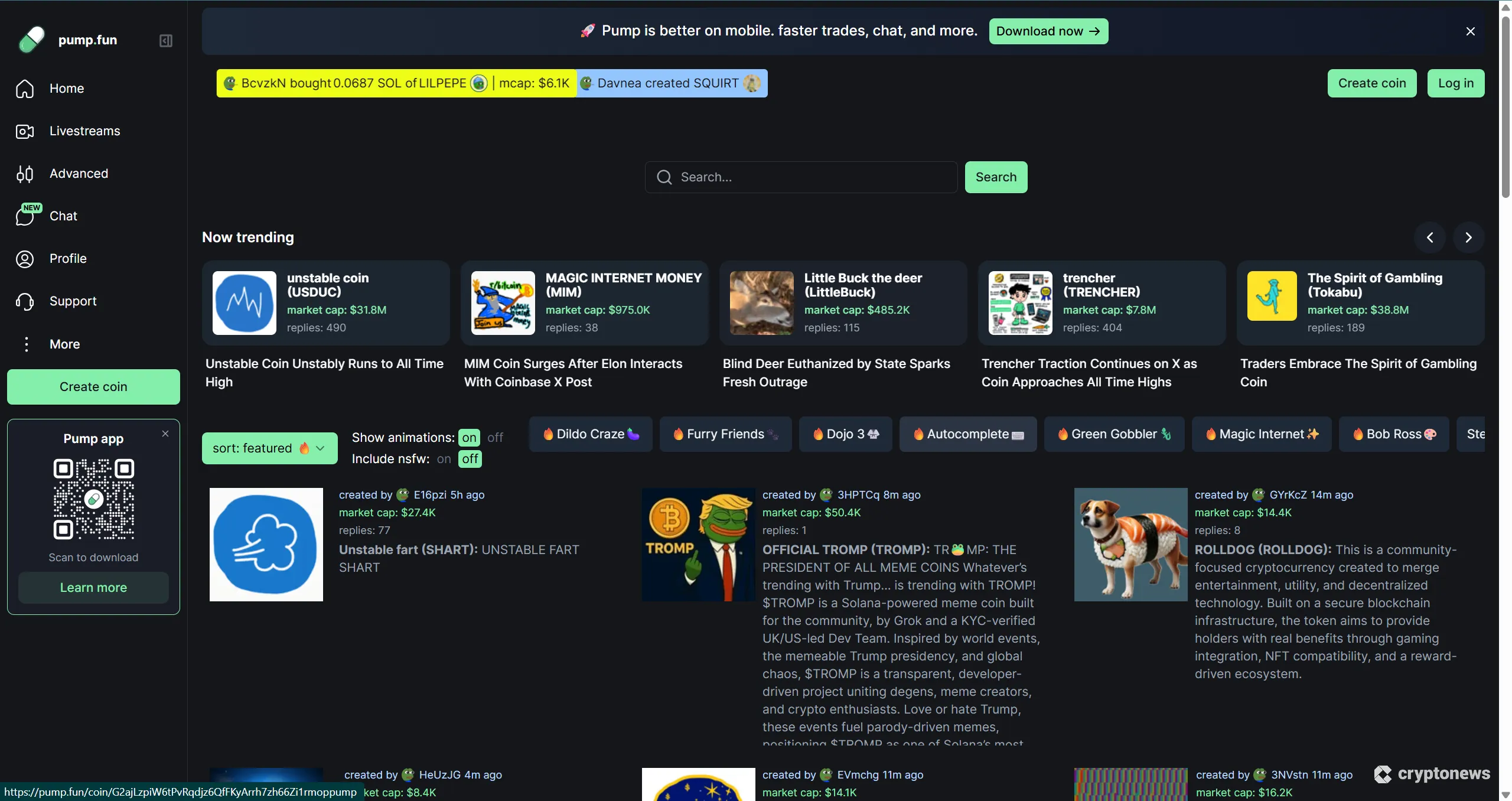Turn Include nsfw off
1512x801 pixels.
470,459
